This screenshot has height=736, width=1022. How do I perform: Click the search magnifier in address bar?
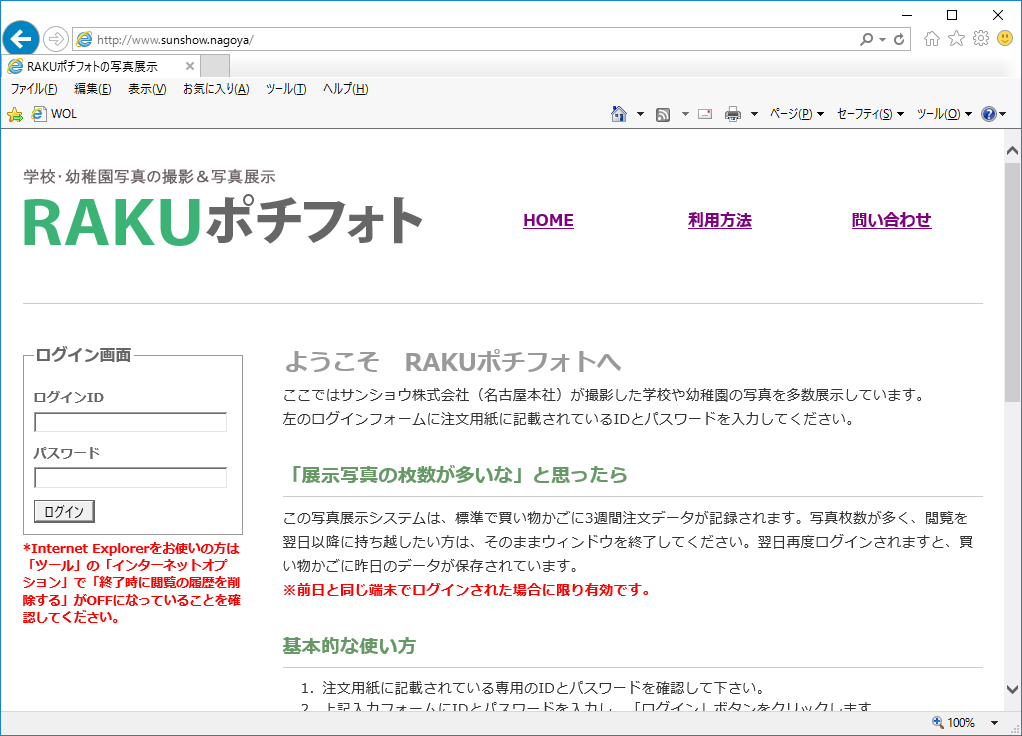click(866, 39)
